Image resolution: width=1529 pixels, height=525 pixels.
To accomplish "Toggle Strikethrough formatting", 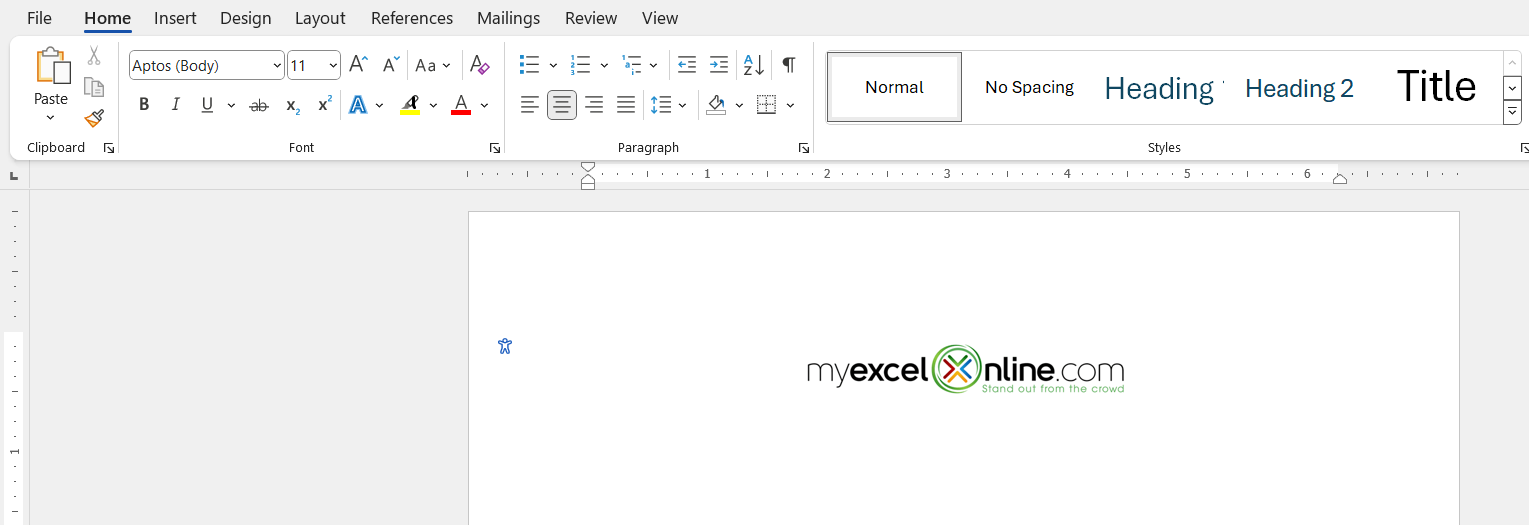I will coord(259,105).
